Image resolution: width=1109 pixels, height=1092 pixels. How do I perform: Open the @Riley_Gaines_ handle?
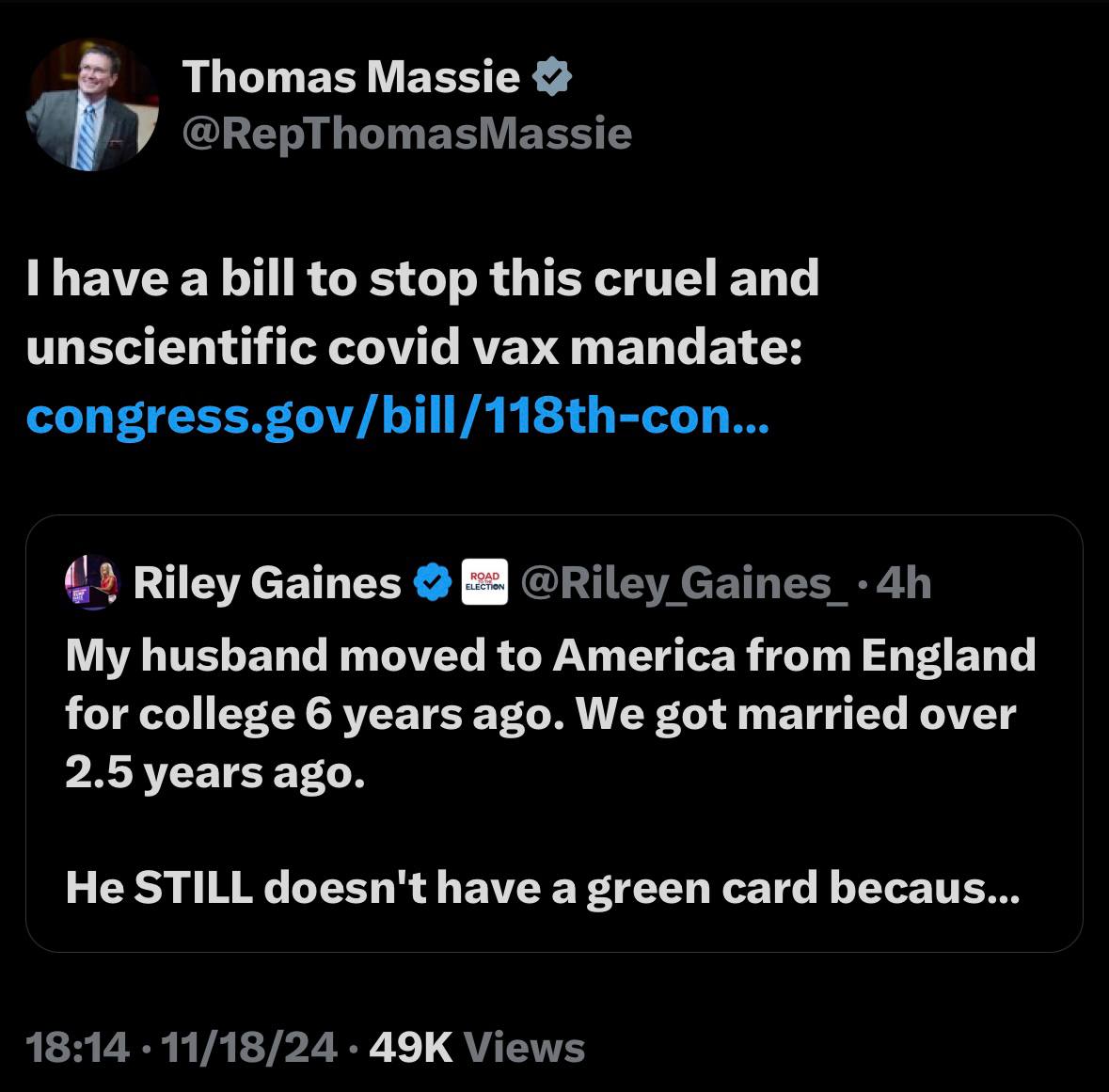coord(684,583)
